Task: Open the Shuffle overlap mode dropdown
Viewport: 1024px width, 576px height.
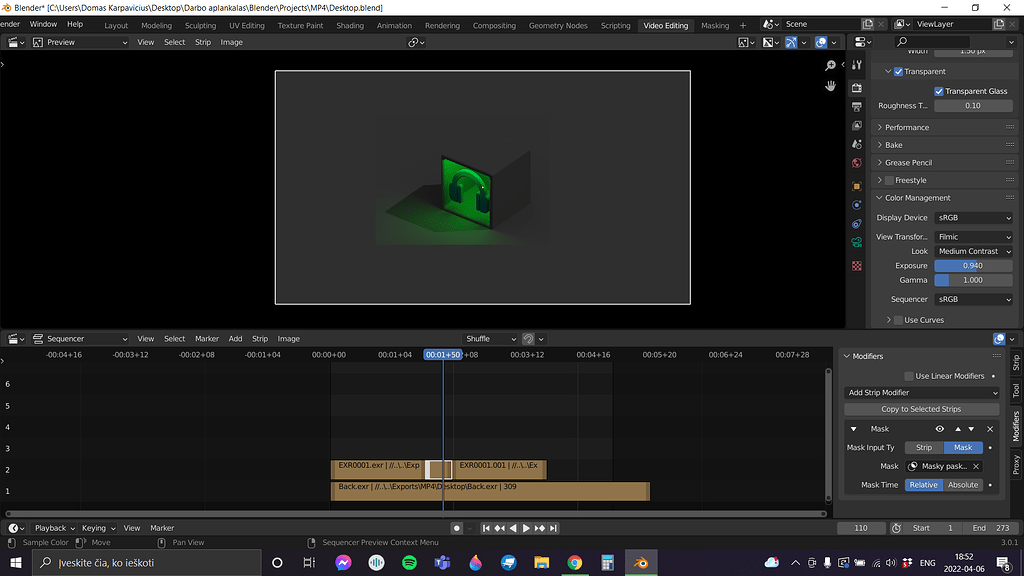Action: [x=490, y=339]
